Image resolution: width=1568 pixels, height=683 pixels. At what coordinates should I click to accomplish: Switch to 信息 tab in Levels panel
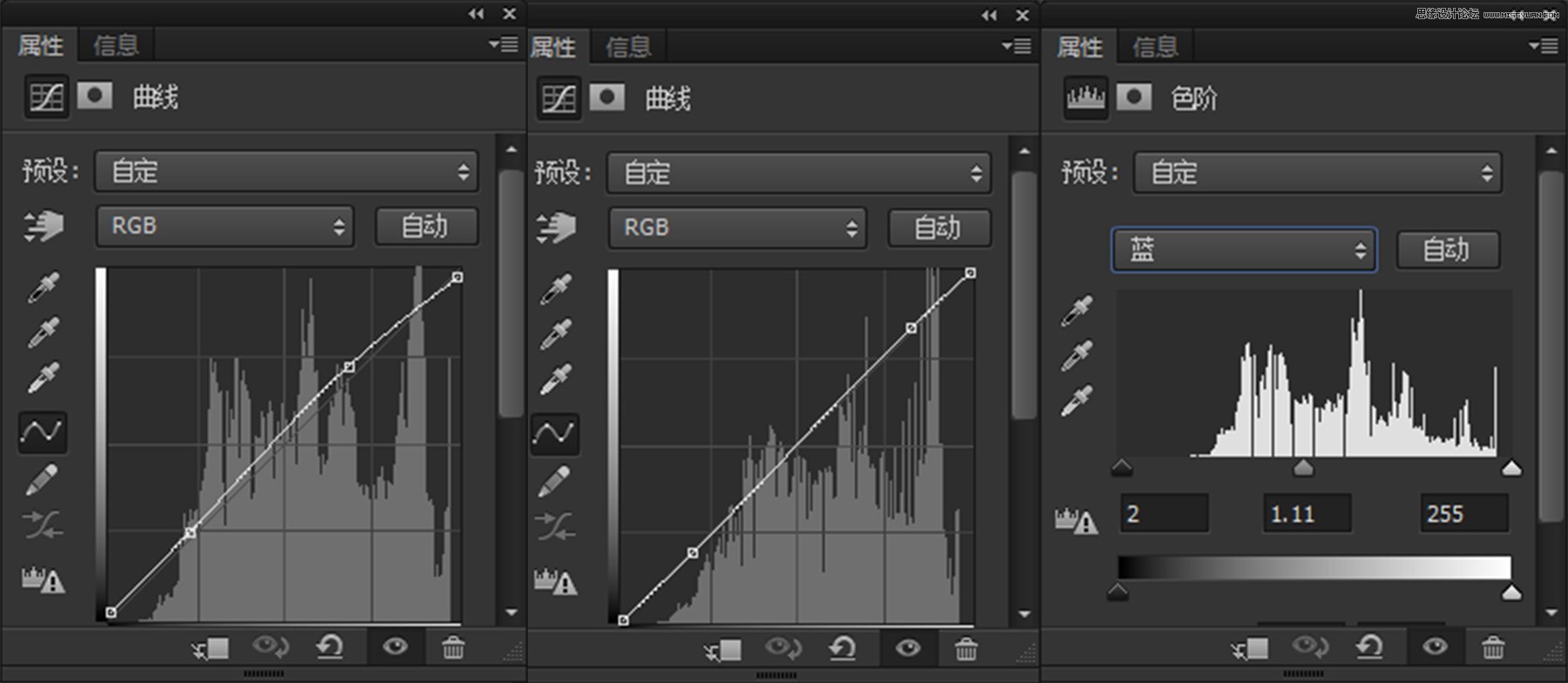click(x=1155, y=46)
